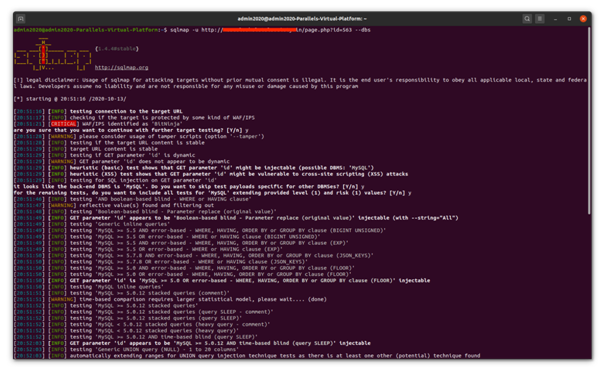Click 'testing if the target URL content is stable'
This screenshot has width=605, height=374.
point(137,142)
